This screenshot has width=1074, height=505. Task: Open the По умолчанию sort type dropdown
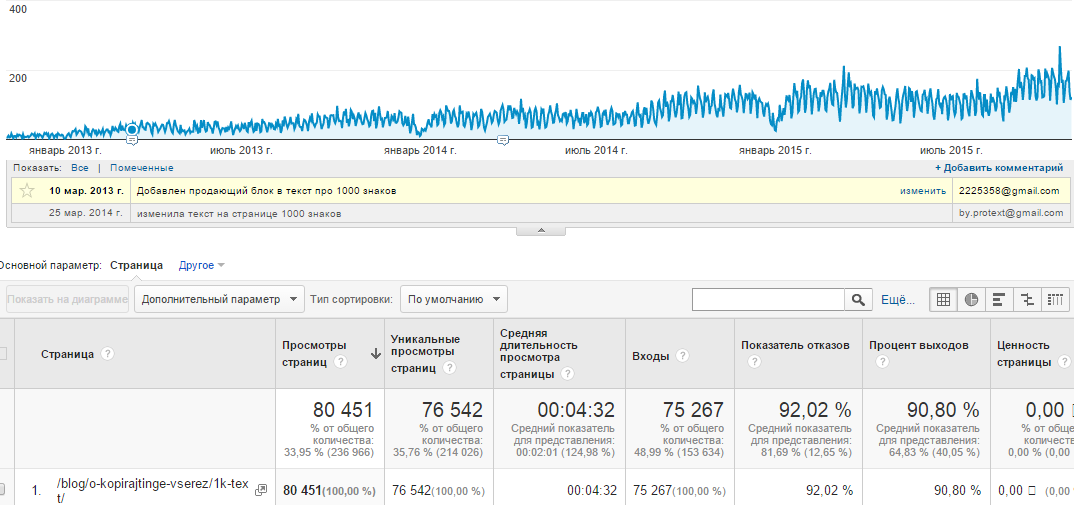[x=453, y=299]
